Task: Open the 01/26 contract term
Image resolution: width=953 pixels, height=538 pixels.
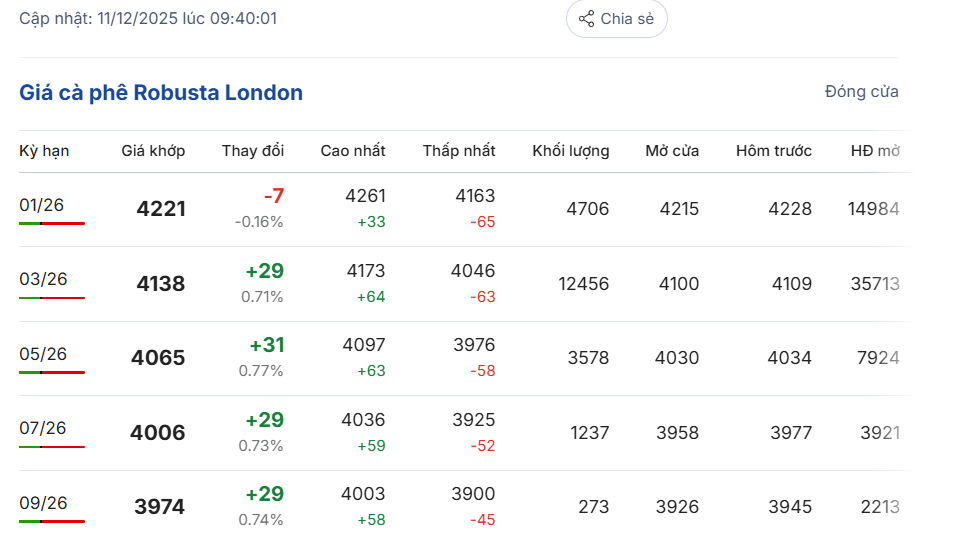Action: [x=42, y=205]
